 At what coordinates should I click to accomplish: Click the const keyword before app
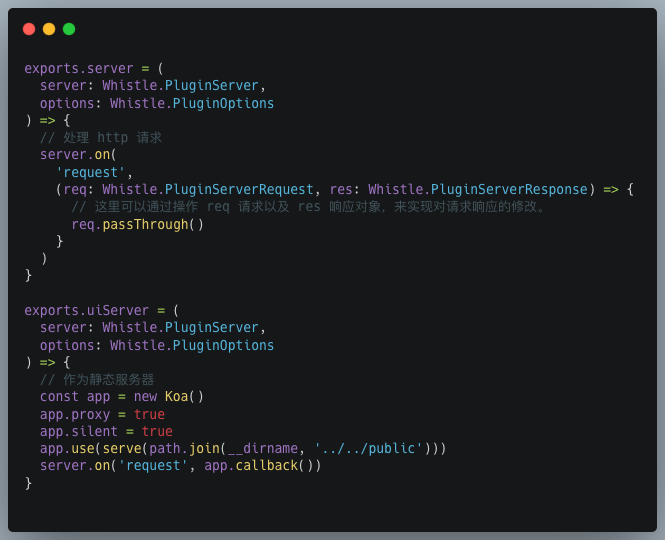click(59, 397)
